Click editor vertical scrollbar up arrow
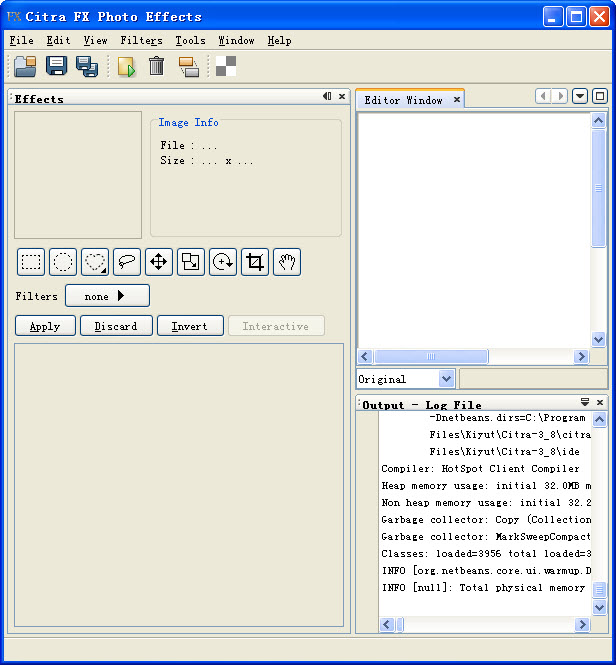This screenshot has width=616, height=665. point(599,121)
